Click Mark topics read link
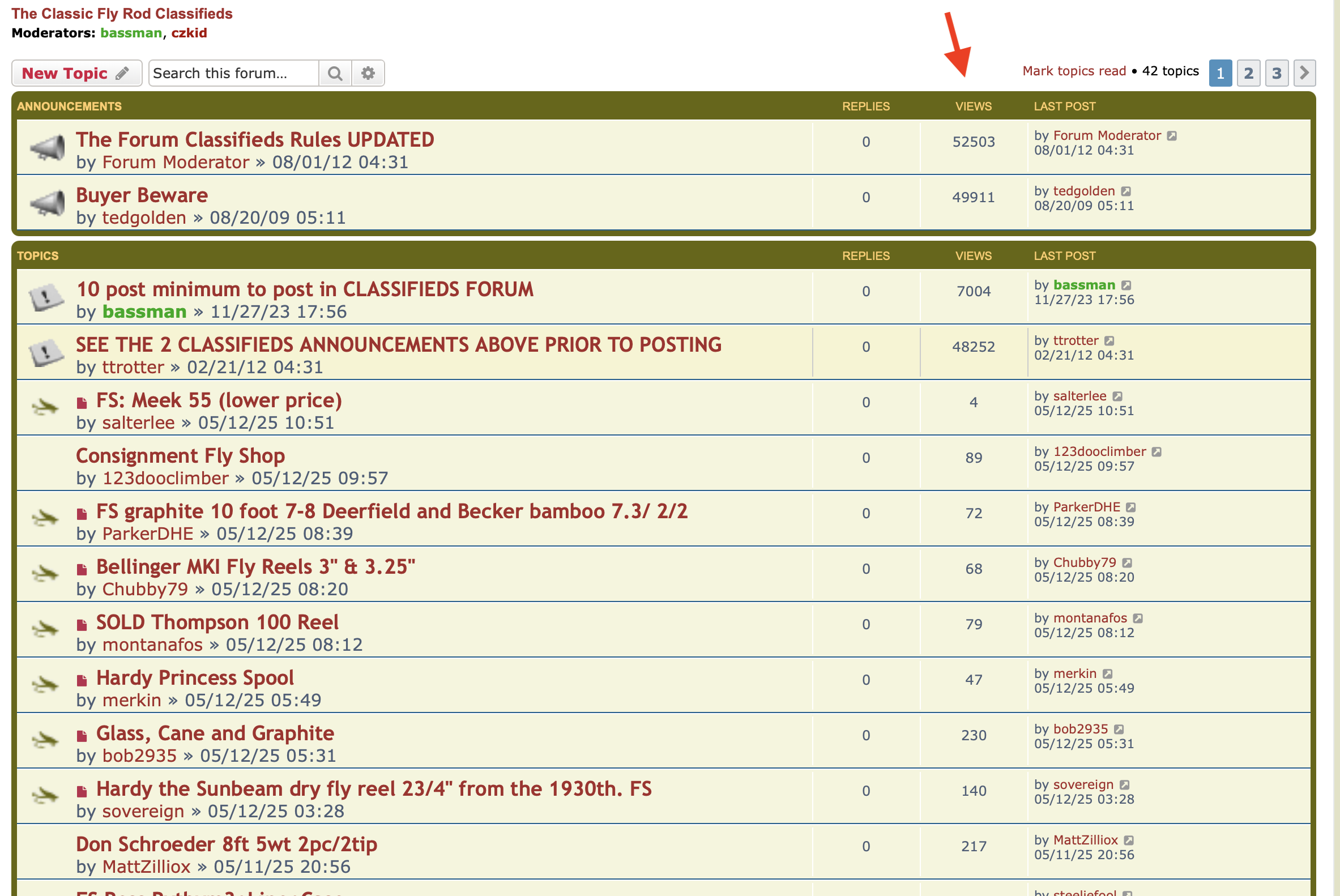The width and height of the screenshot is (1340, 896). [x=1074, y=71]
